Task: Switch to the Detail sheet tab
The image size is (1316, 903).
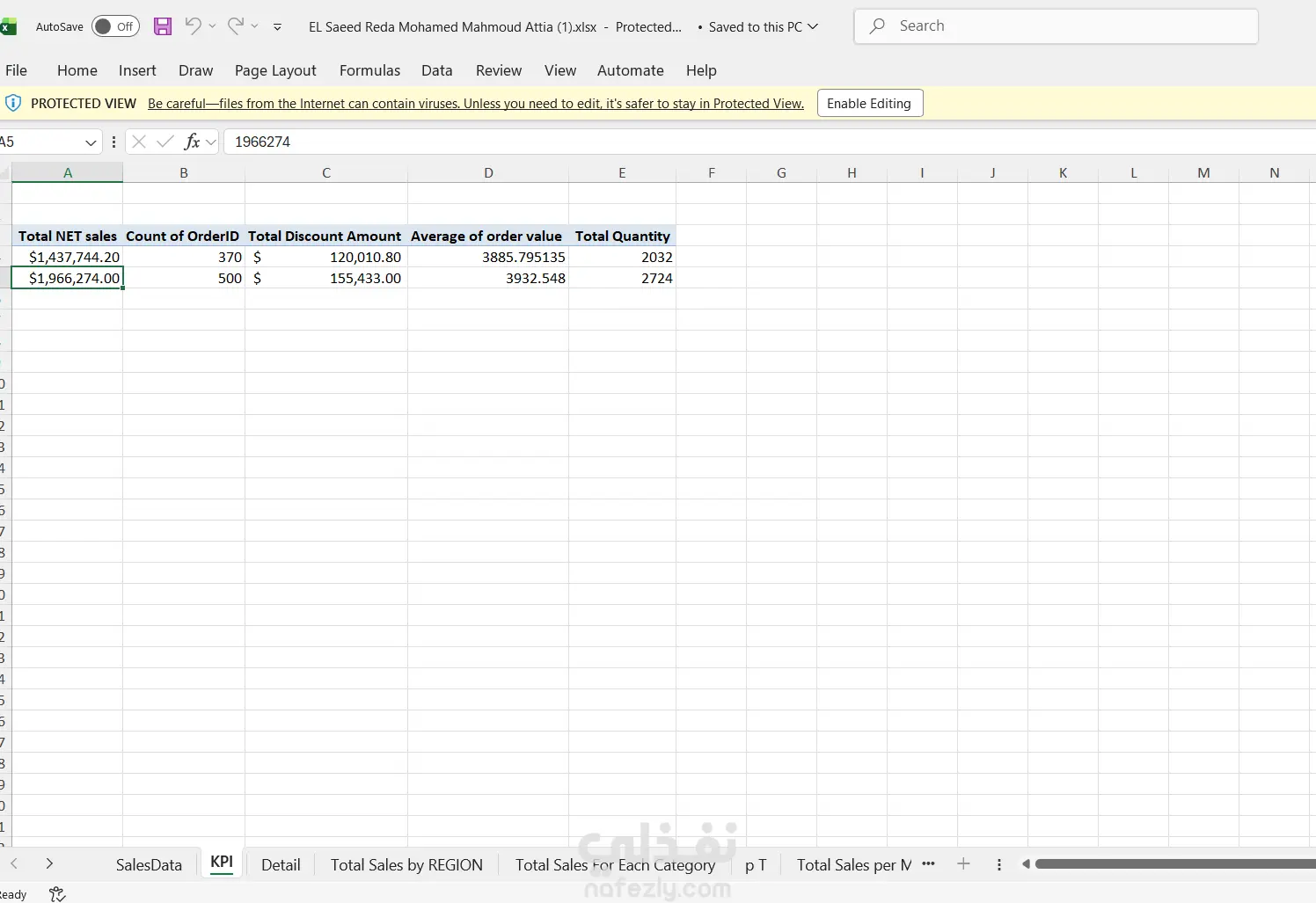Action: click(x=281, y=865)
